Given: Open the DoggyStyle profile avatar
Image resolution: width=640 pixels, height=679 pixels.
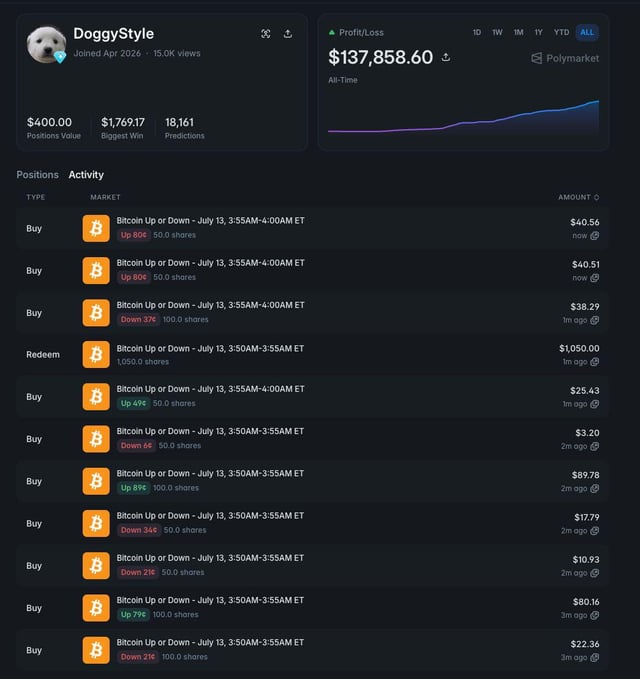Looking at the screenshot, I should pyautogui.click(x=46, y=44).
